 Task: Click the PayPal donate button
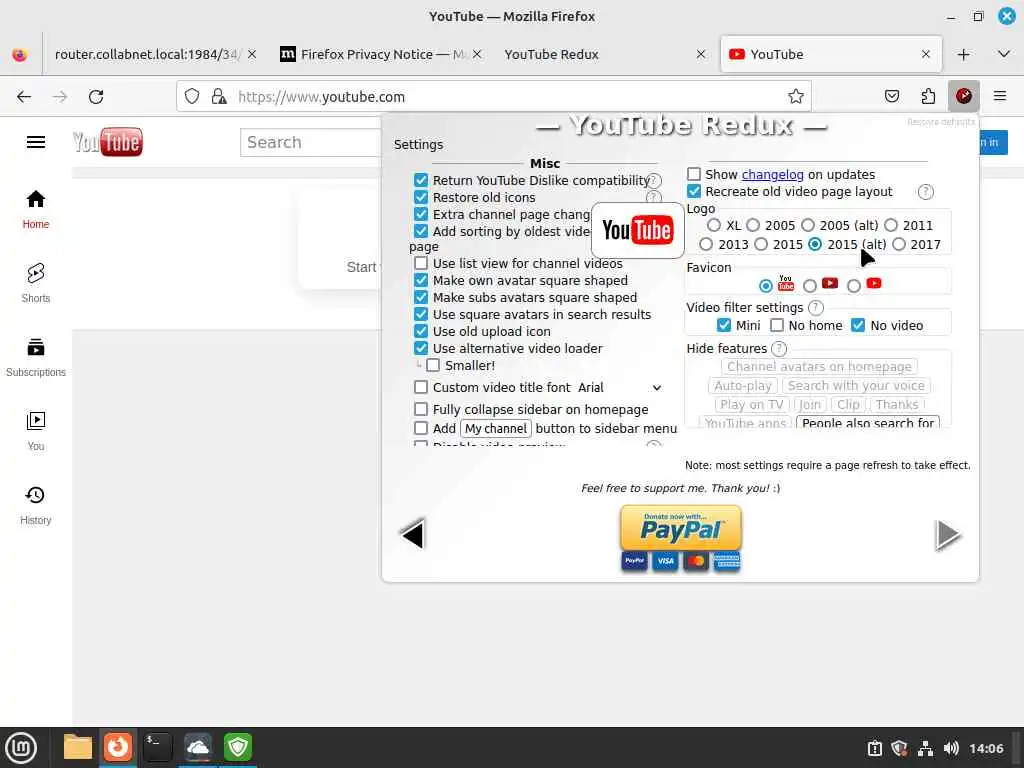click(680, 528)
